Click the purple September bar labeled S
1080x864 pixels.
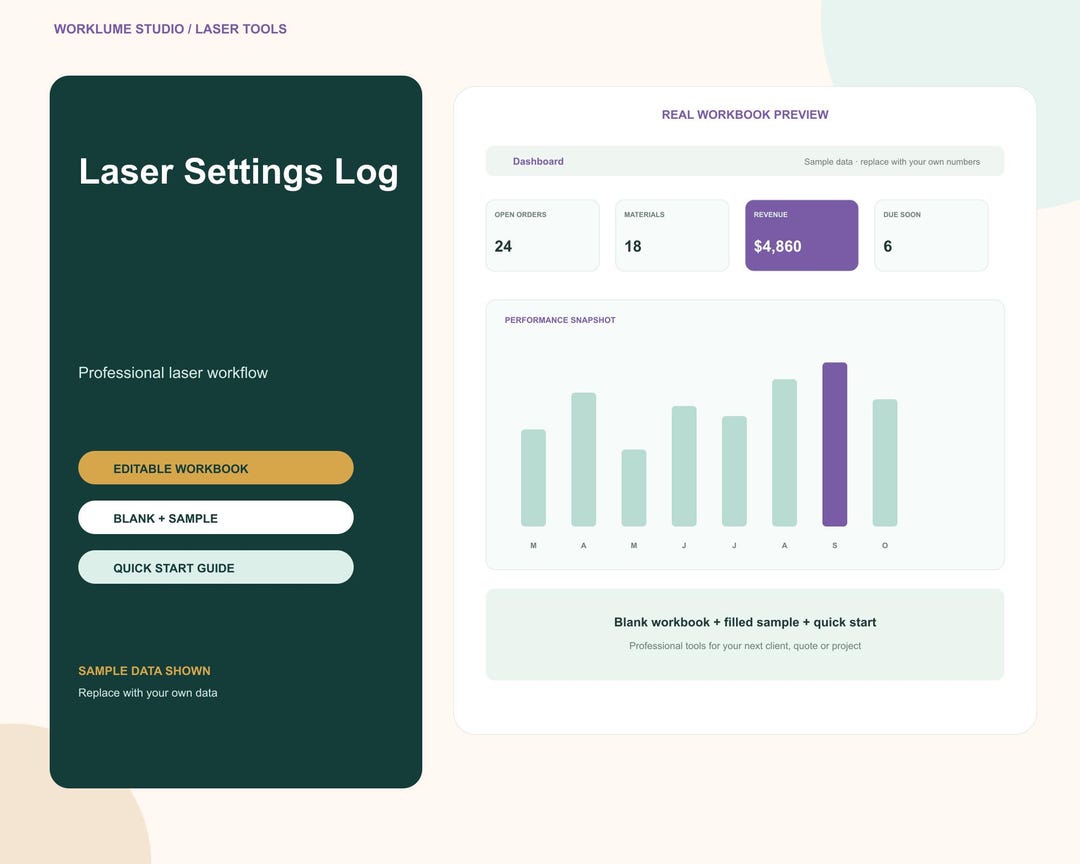click(835, 444)
